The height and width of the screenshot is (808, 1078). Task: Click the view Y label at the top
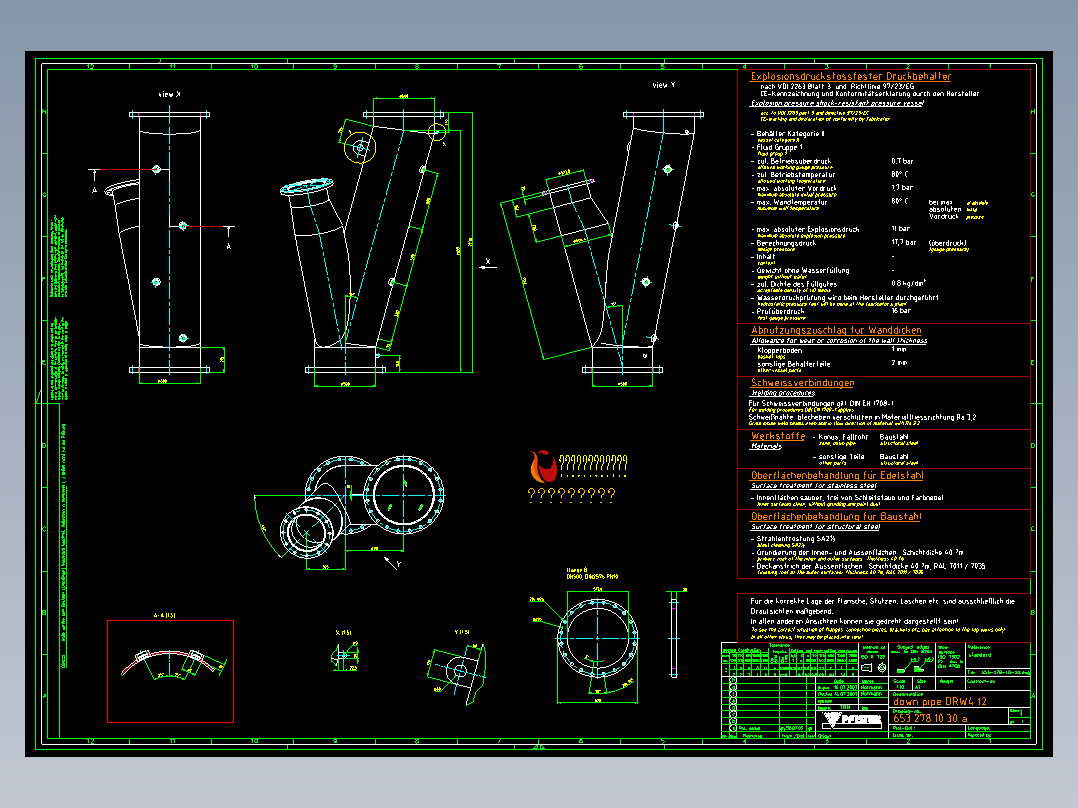[x=663, y=85]
